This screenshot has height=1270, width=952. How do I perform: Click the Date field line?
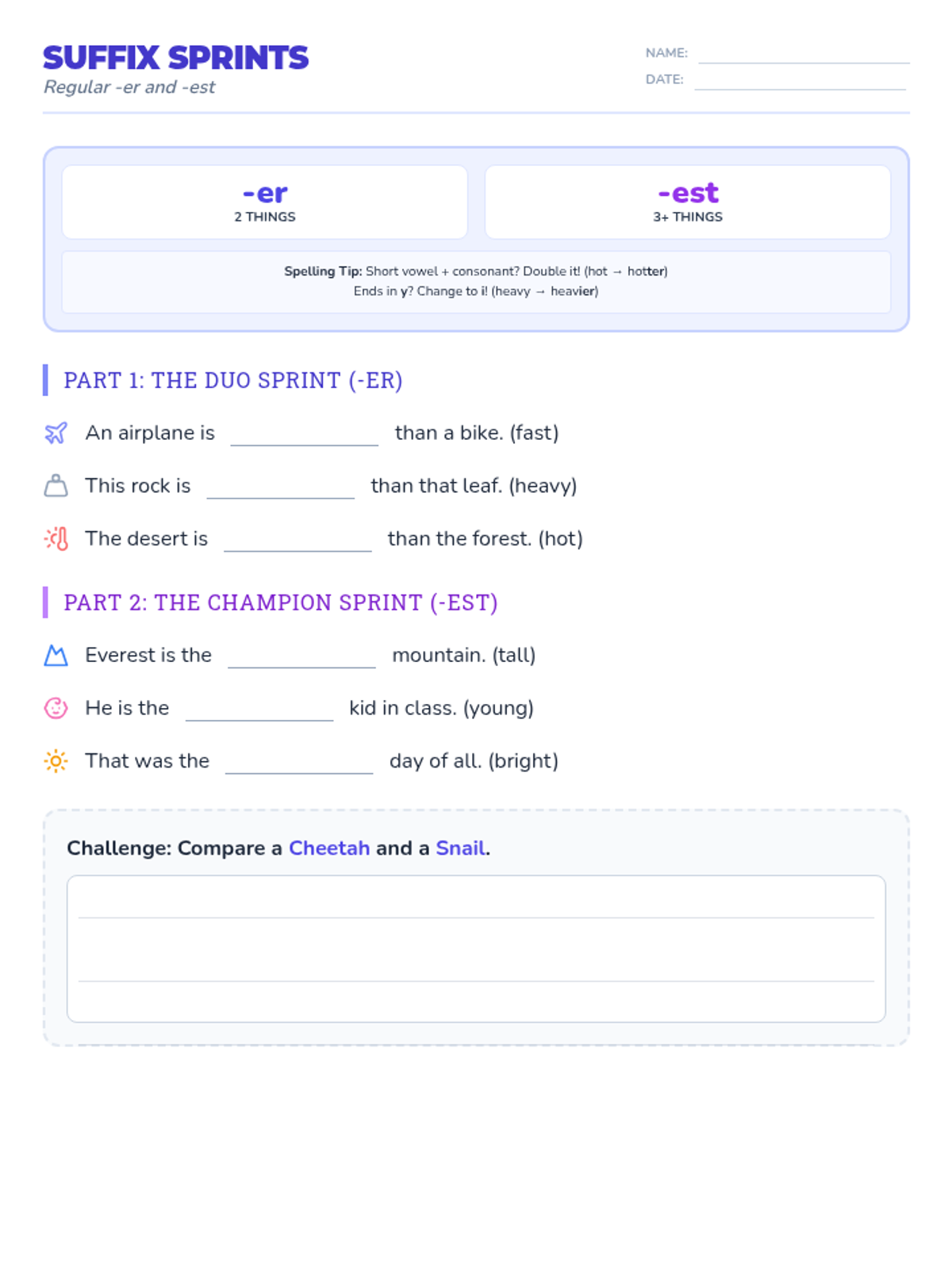coord(800,81)
